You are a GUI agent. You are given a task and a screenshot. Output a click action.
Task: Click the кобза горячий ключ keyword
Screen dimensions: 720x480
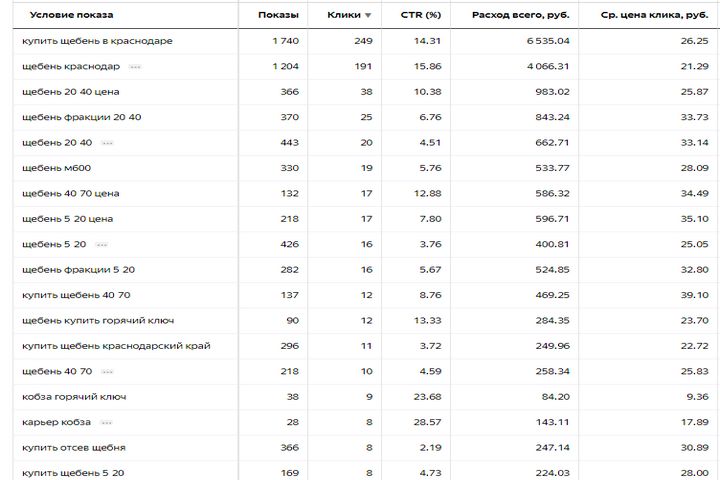(x=74, y=397)
